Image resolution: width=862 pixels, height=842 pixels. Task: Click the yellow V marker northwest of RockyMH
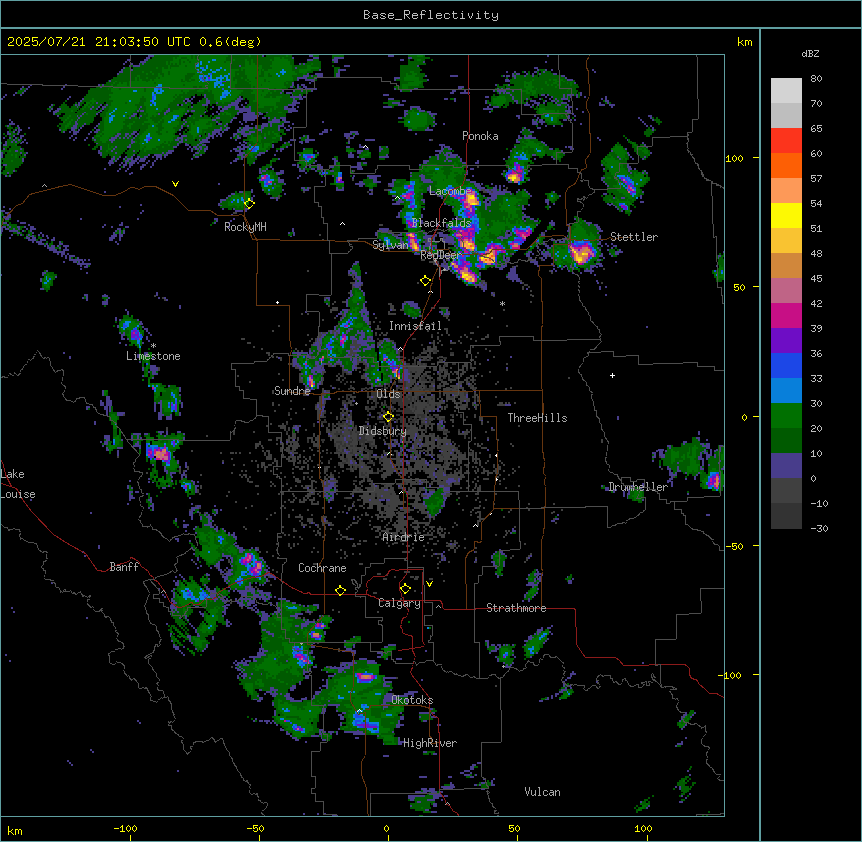(x=175, y=184)
